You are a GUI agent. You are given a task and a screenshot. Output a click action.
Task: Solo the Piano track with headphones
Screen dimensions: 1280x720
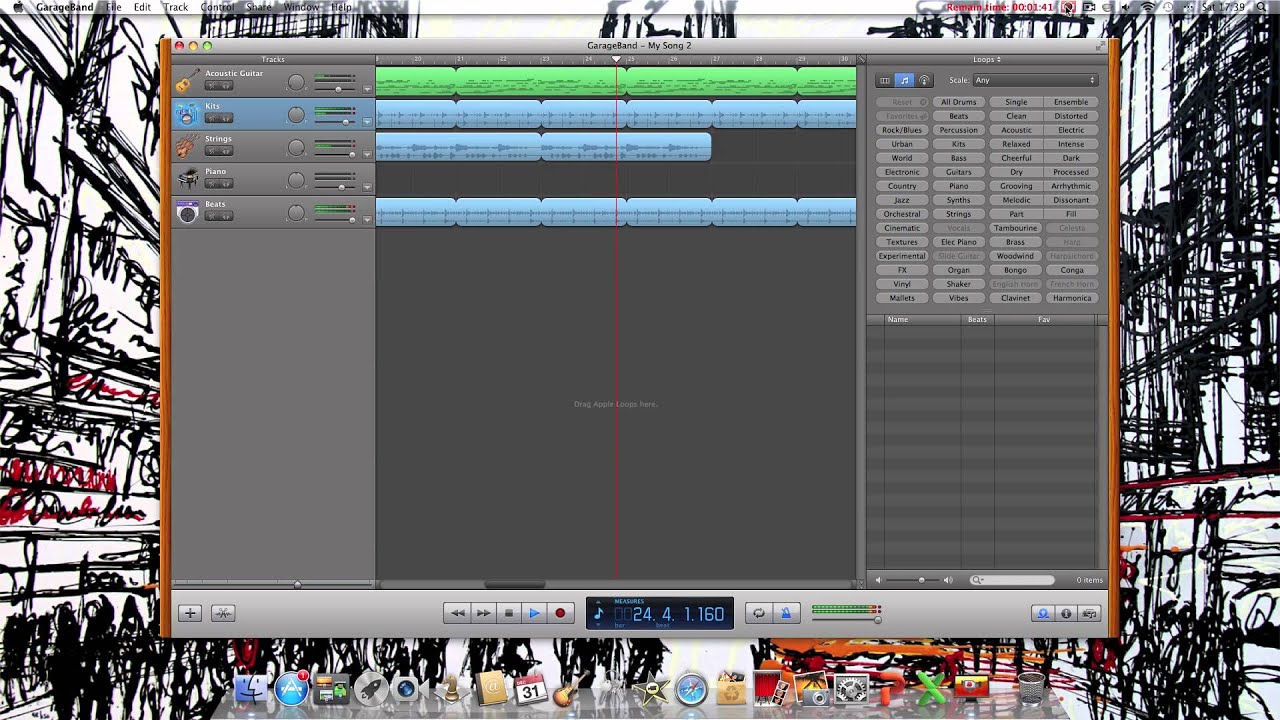click(x=225, y=184)
